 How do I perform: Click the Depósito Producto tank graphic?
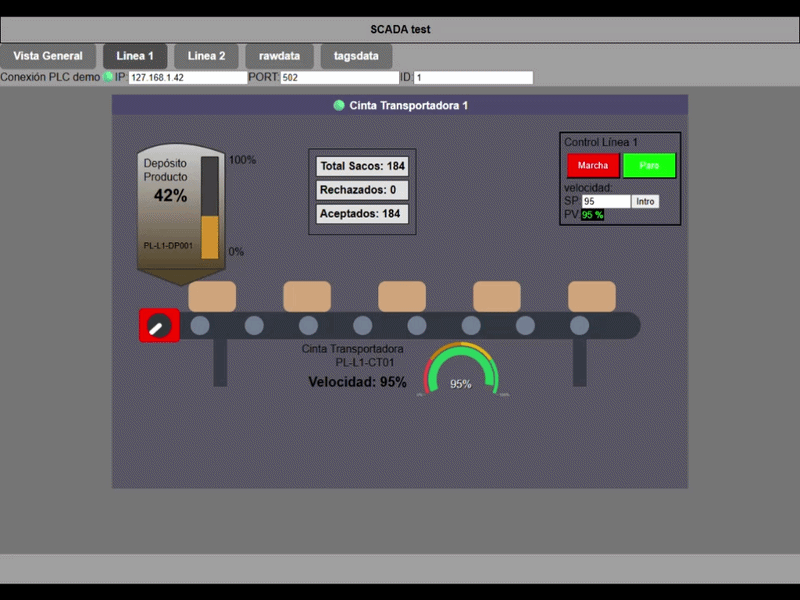[x=180, y=205]
